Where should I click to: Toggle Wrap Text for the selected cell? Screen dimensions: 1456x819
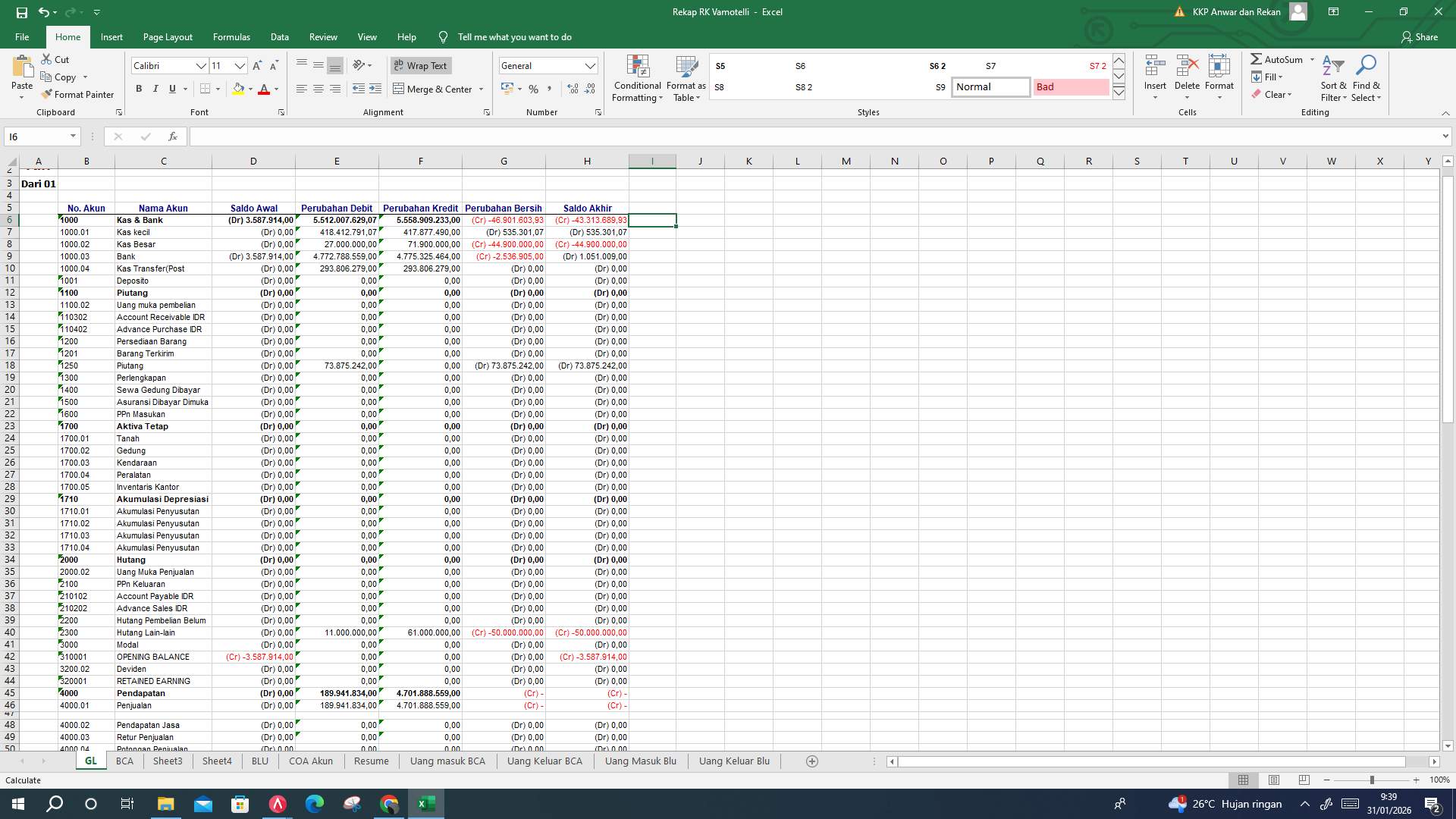[420, 66]
